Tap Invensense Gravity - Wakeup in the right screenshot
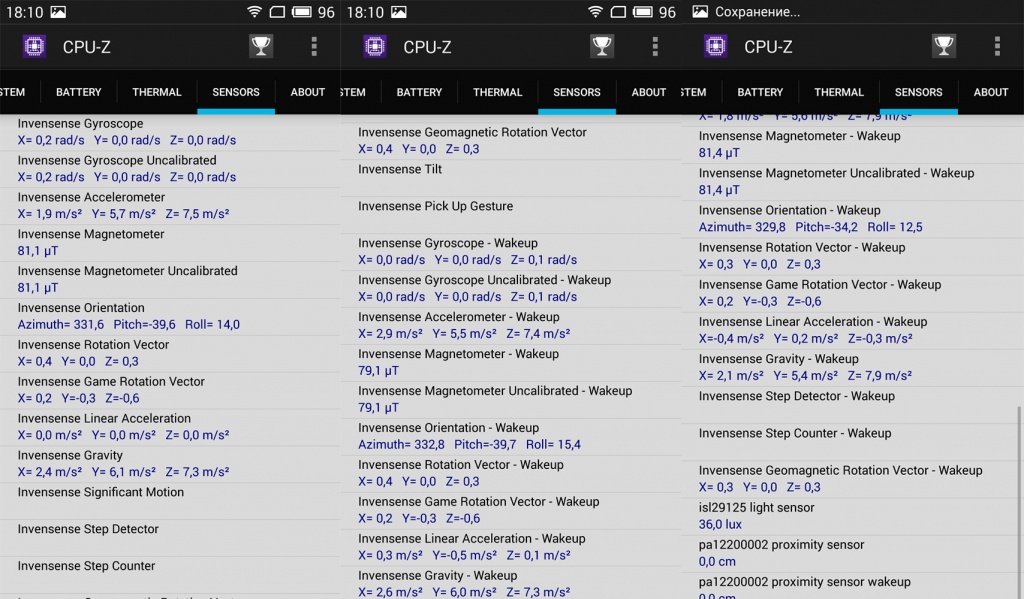This screenshot has width=1024, height=599. [x=853, y=368]
